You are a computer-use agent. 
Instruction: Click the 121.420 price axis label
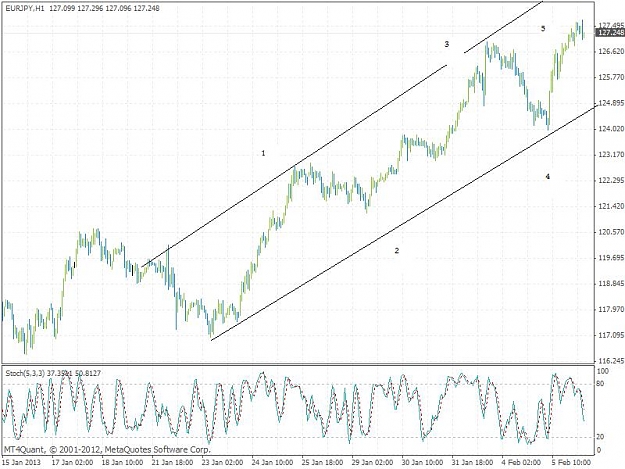coord(611,206)
